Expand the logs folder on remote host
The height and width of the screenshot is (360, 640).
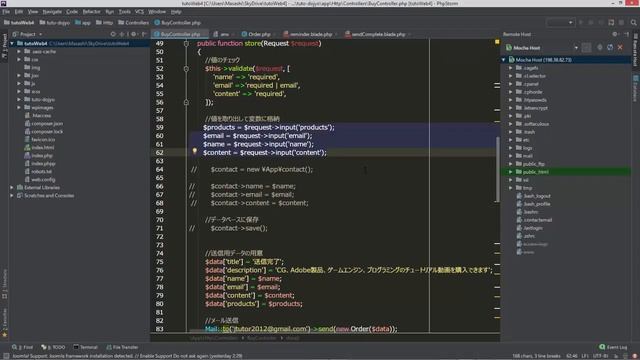(511, 148)
